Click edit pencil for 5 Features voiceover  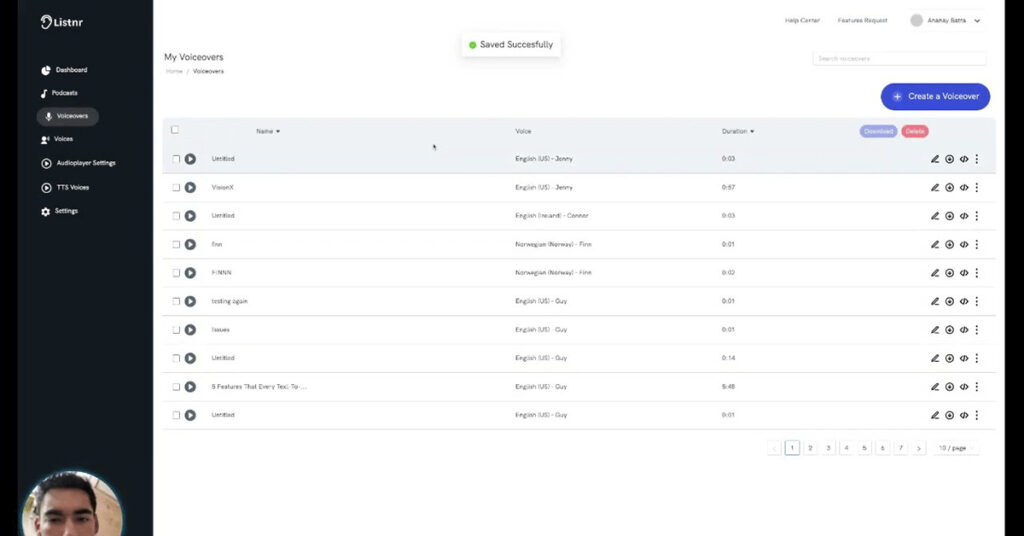point(935,386)
